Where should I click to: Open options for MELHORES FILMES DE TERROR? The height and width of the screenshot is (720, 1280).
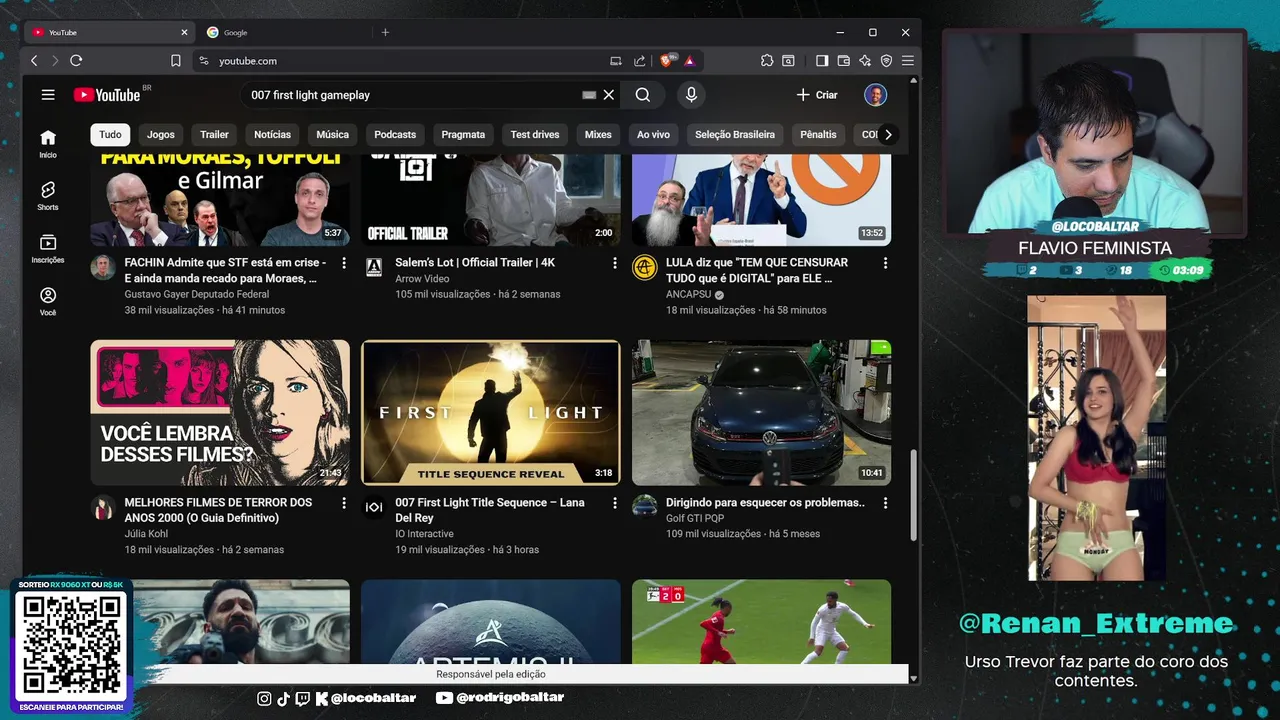tap(344, 503)
